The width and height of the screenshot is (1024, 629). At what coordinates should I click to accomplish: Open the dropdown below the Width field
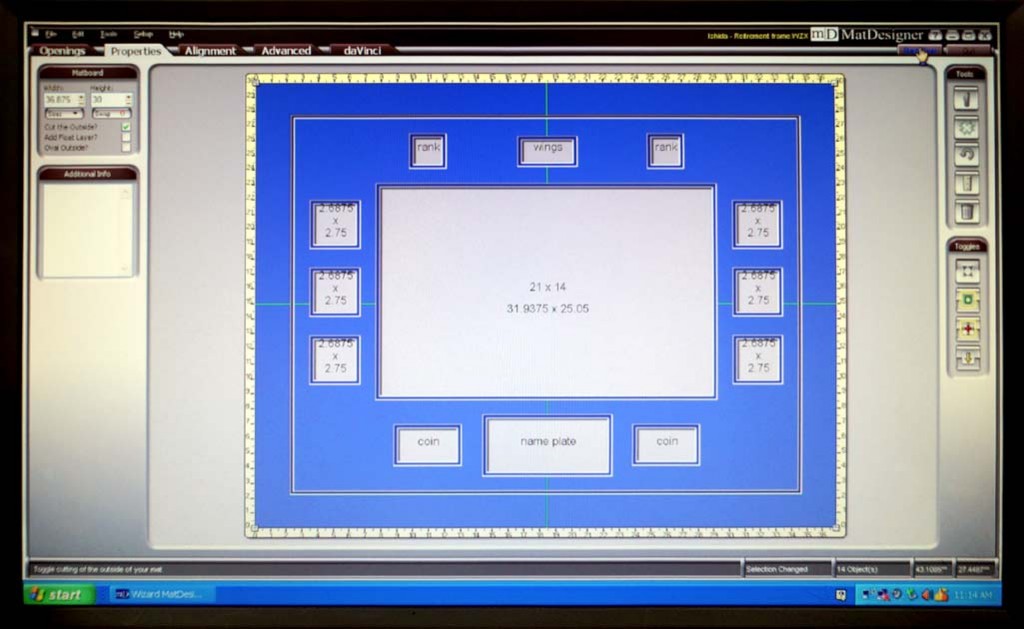point(63,114)
